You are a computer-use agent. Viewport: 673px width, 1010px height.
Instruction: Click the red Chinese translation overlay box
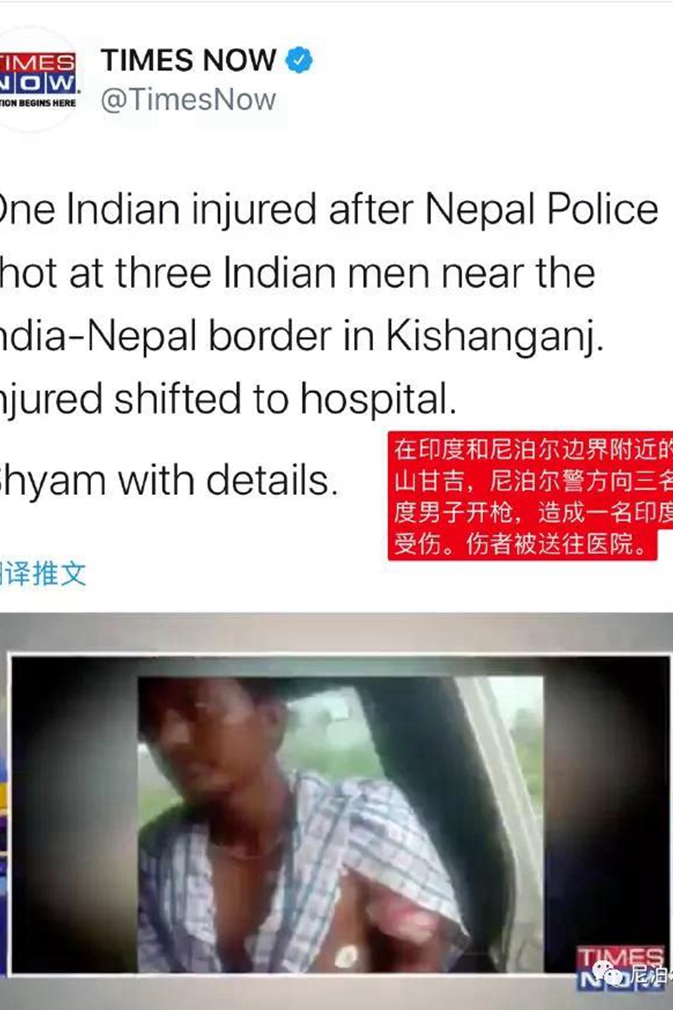(x=530, y=496)
